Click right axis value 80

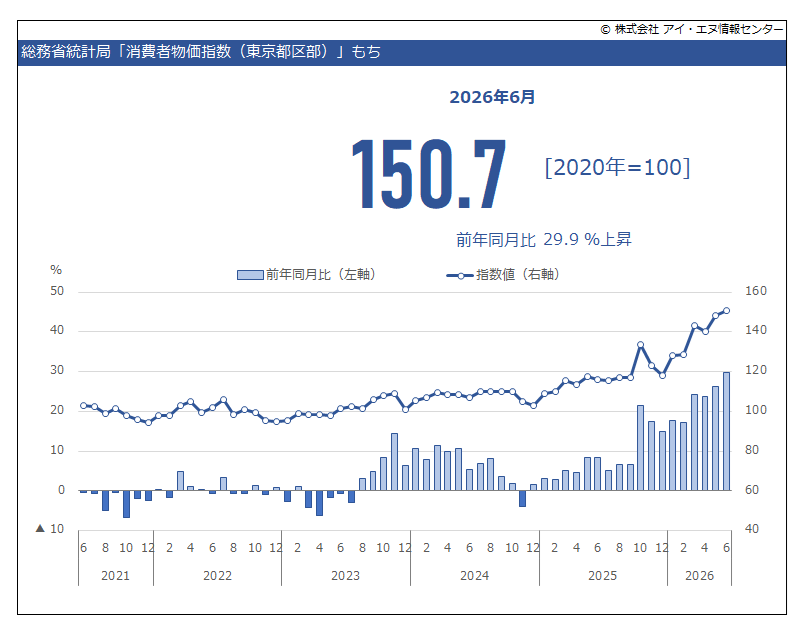click(x=752, y=450)
